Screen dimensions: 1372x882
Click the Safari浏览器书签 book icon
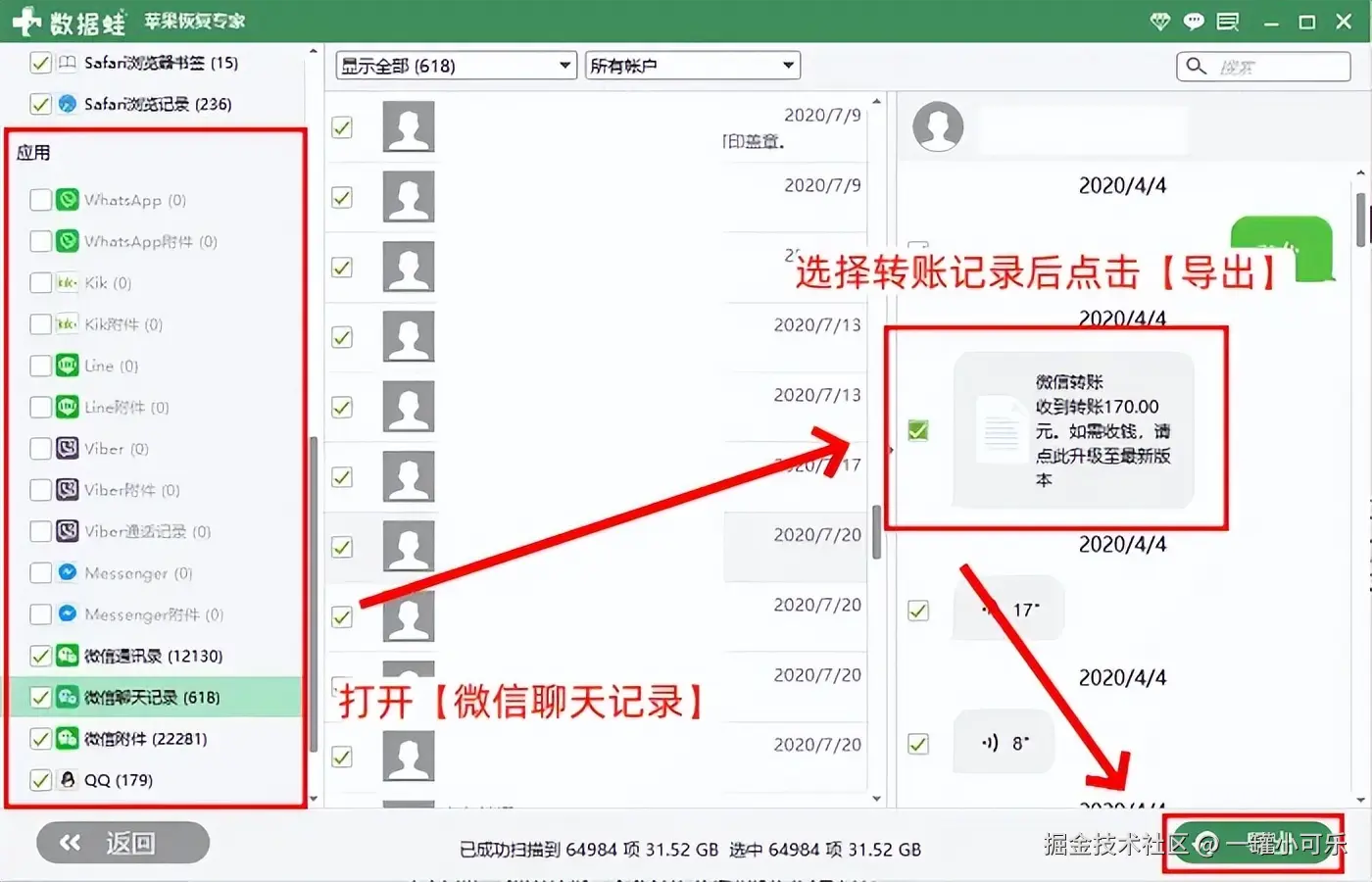[67, 63]
